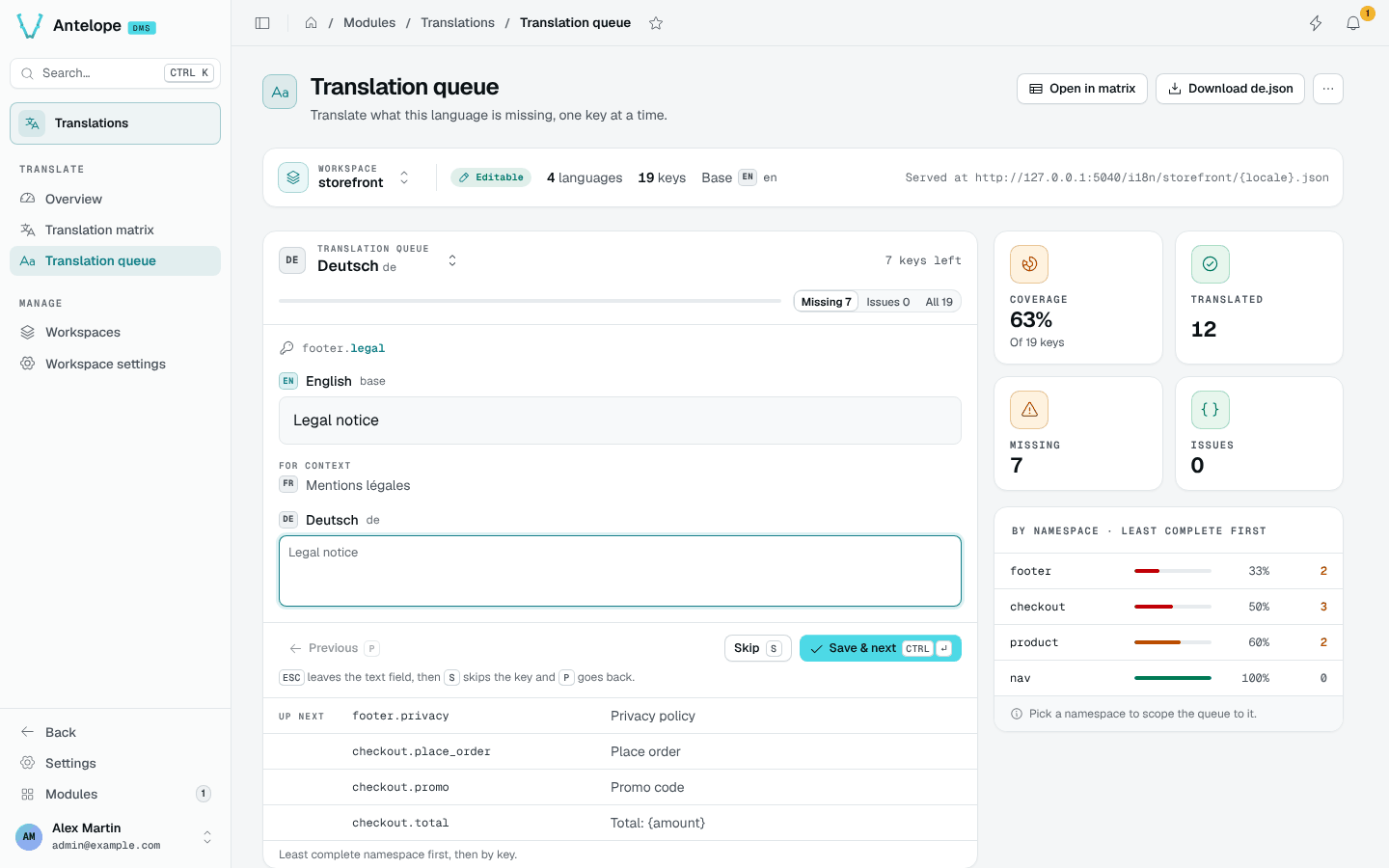The width and height of the screenshot is (1389, 868).
Task: Open the Deutsch language selector
Action: pos(452,260)
